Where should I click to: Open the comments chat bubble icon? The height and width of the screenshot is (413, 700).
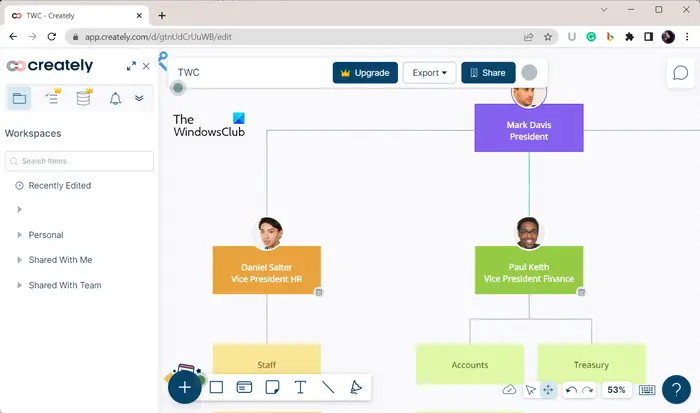680,73
